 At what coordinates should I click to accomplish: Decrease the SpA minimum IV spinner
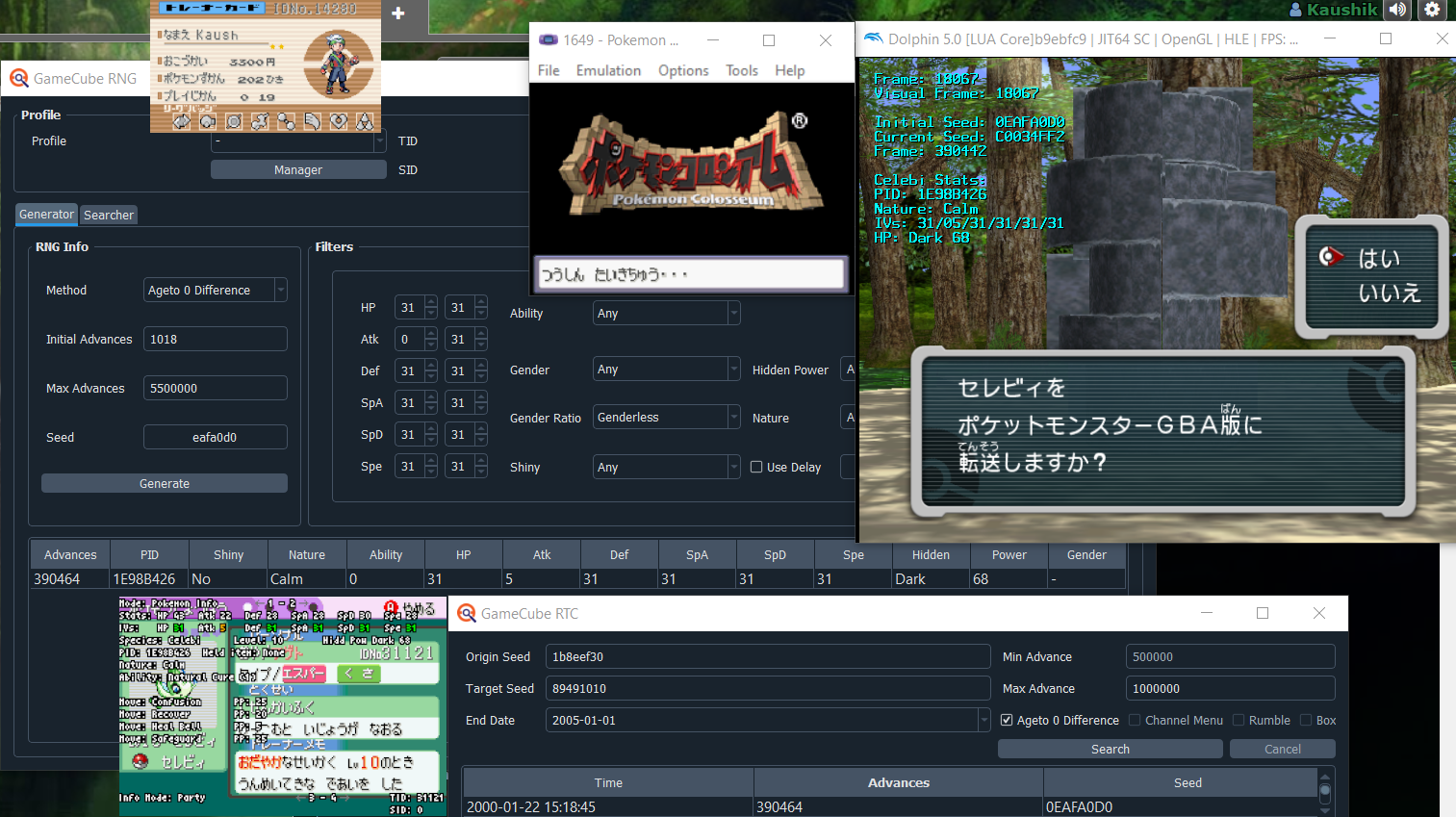tap(431, 409)
